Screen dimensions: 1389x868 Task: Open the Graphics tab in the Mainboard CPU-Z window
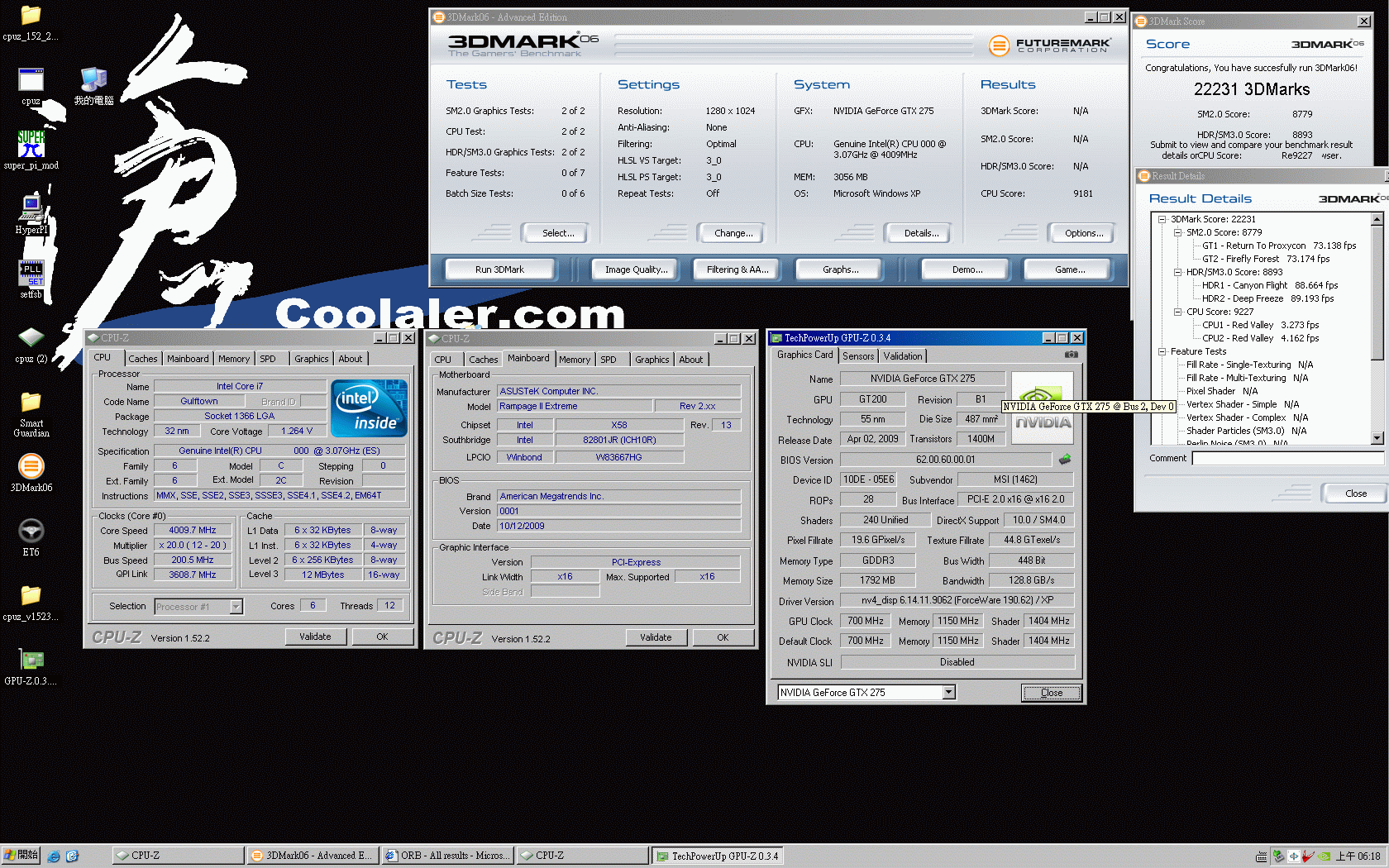(x=652, y=360)
